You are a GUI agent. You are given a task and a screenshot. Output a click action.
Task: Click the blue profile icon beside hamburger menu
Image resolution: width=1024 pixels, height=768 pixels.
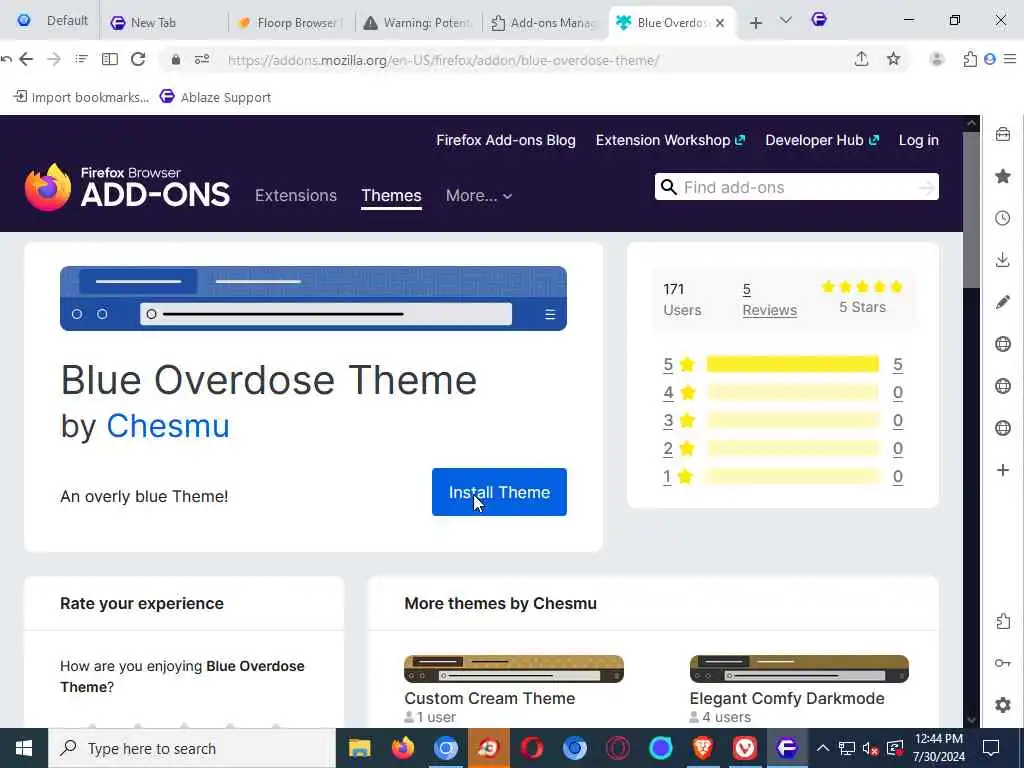click(x=990, y=59)
